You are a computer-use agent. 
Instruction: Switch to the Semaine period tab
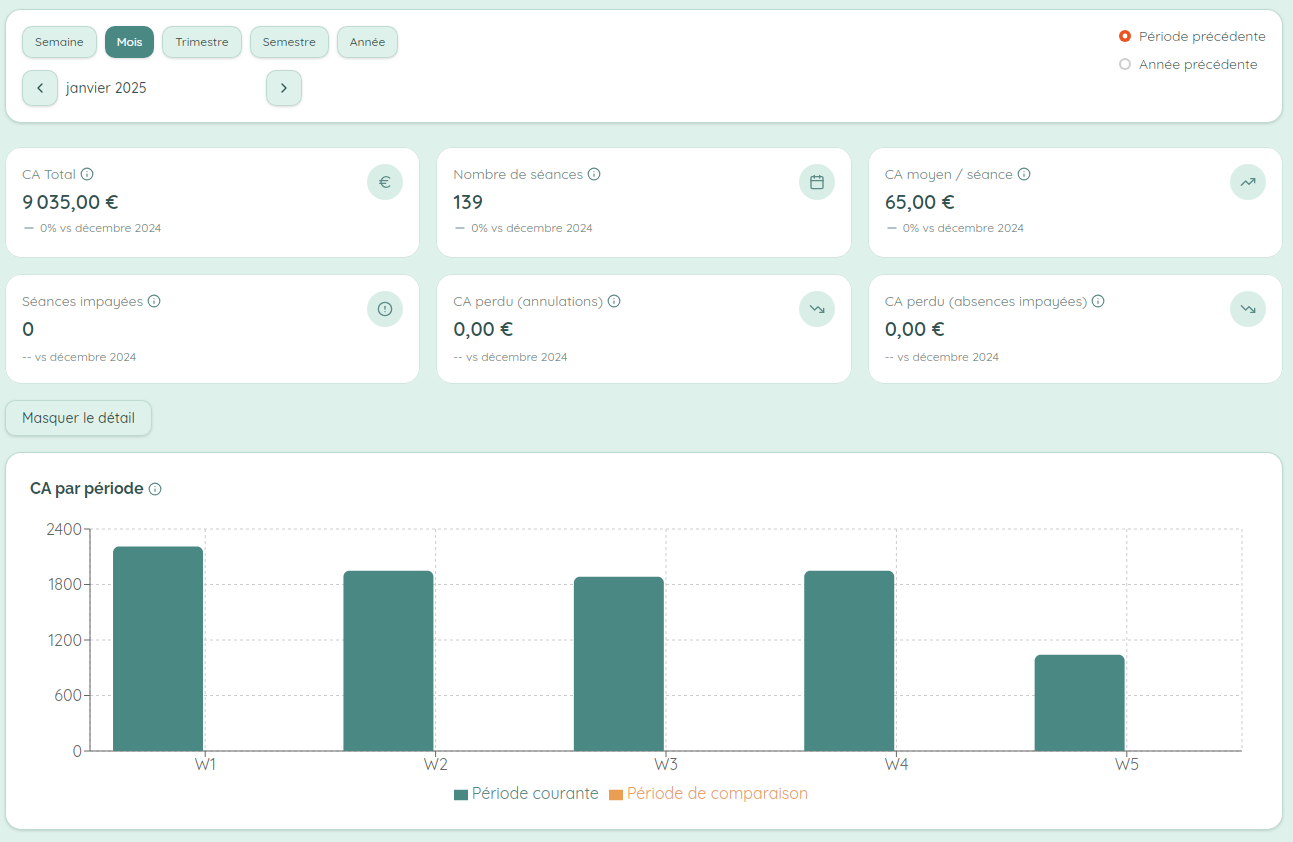coord(59,42)
